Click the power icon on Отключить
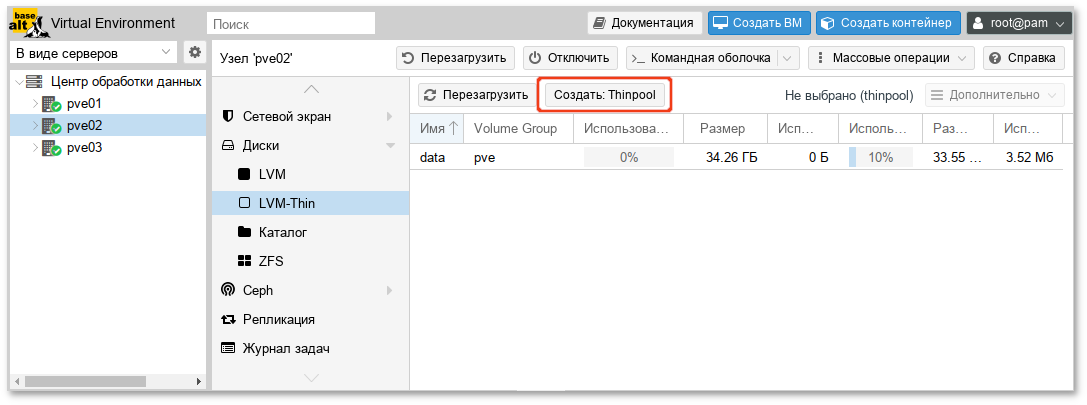This screenshot has width=1087, height=405. (x=534, y=58)
